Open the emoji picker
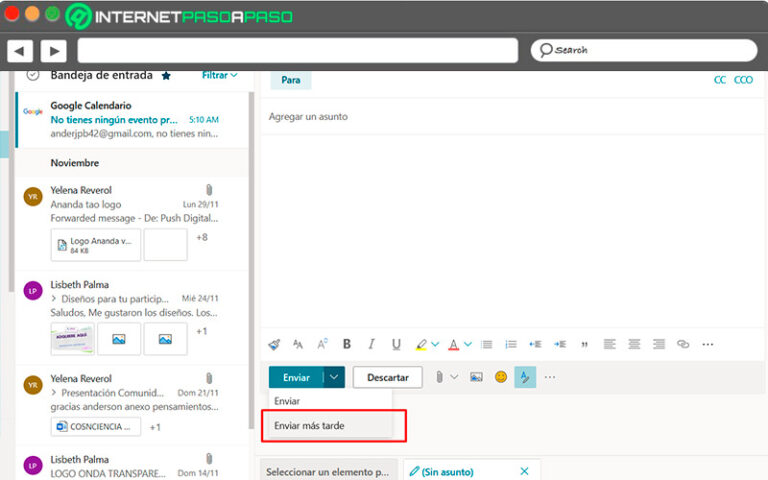This screenshot has height=480, width=768. coord(501,377)
